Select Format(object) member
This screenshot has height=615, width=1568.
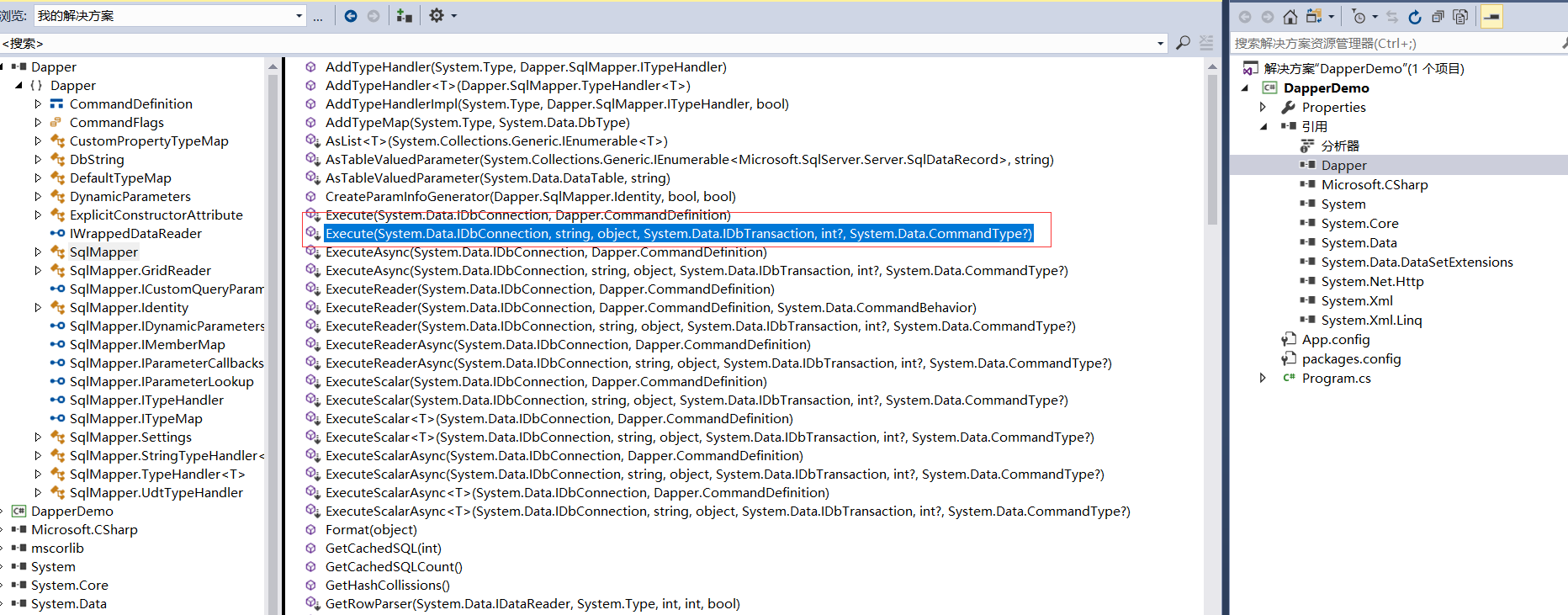(371, 529)
